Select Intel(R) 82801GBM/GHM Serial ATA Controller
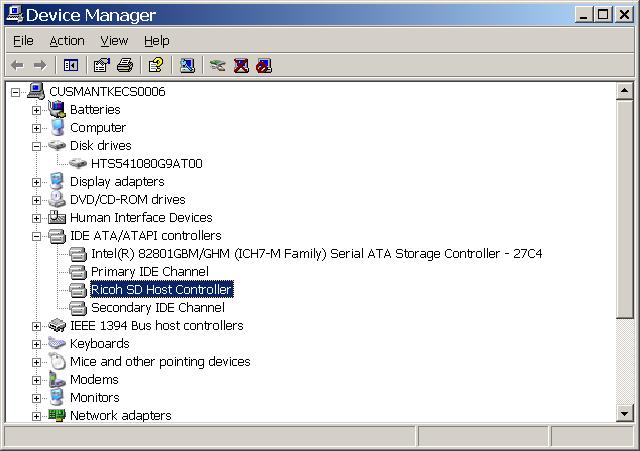Viewport: 640px width, 451px height. tap(316, 253)
